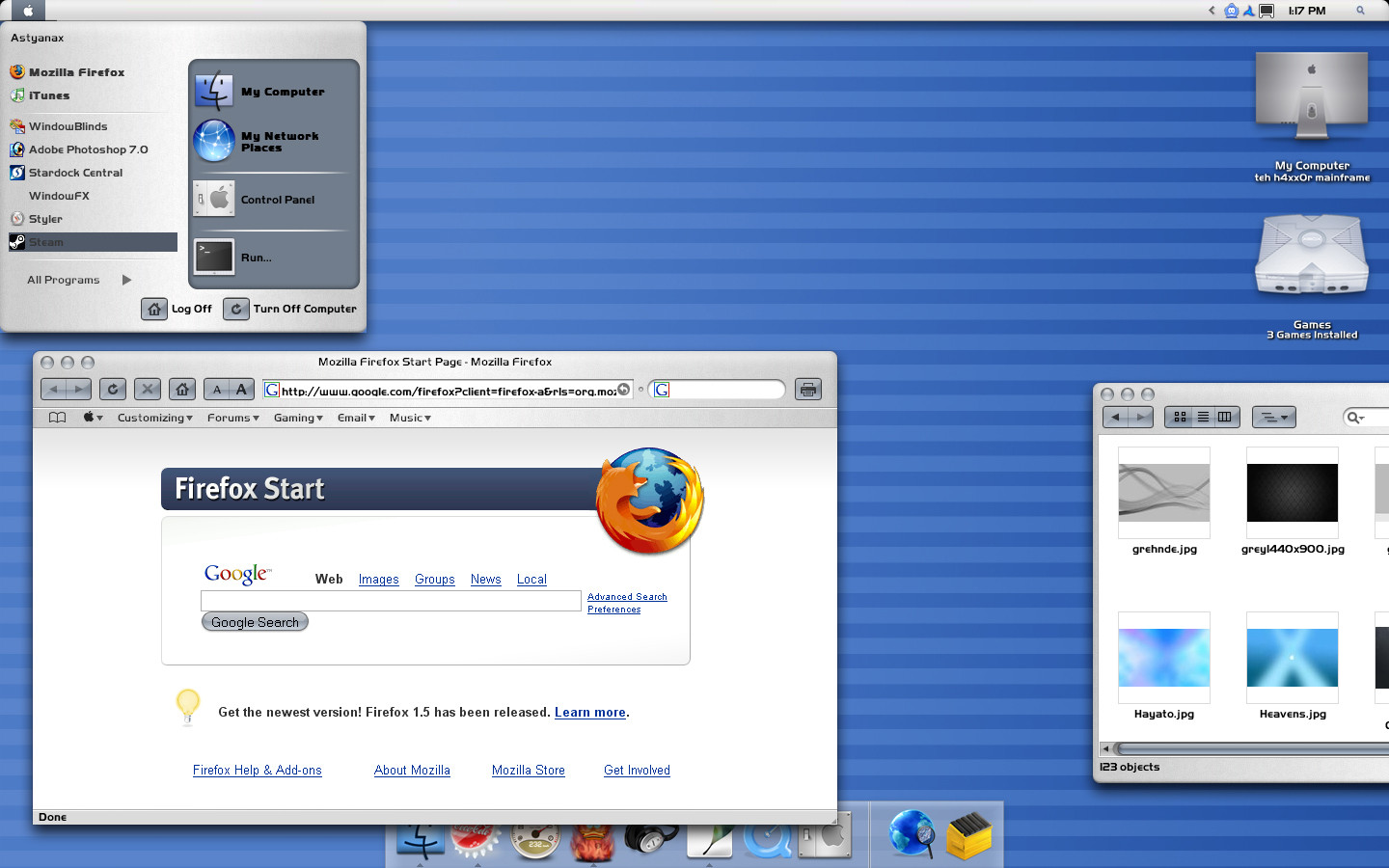Image resolution: width=1389 pixels, height=868 pixels.
Task: Focus the Firefox URL address bar
Action: 448,391
